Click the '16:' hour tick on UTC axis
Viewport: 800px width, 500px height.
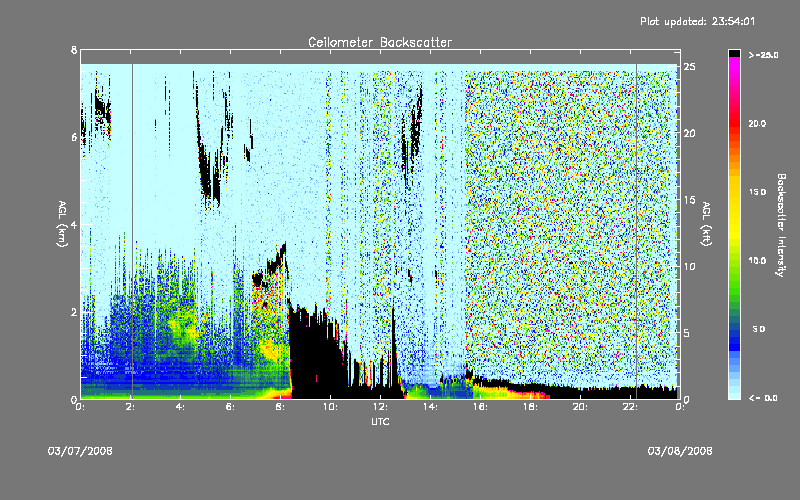click(x=481, y=407)
